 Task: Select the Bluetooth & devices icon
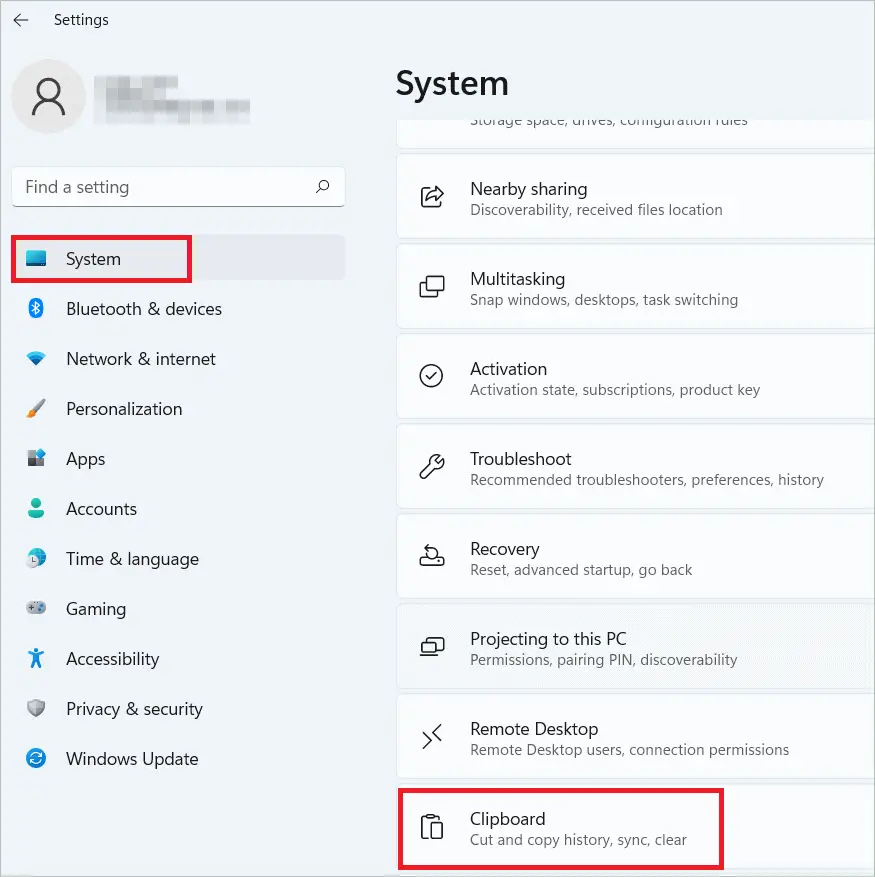pos(39,309)
